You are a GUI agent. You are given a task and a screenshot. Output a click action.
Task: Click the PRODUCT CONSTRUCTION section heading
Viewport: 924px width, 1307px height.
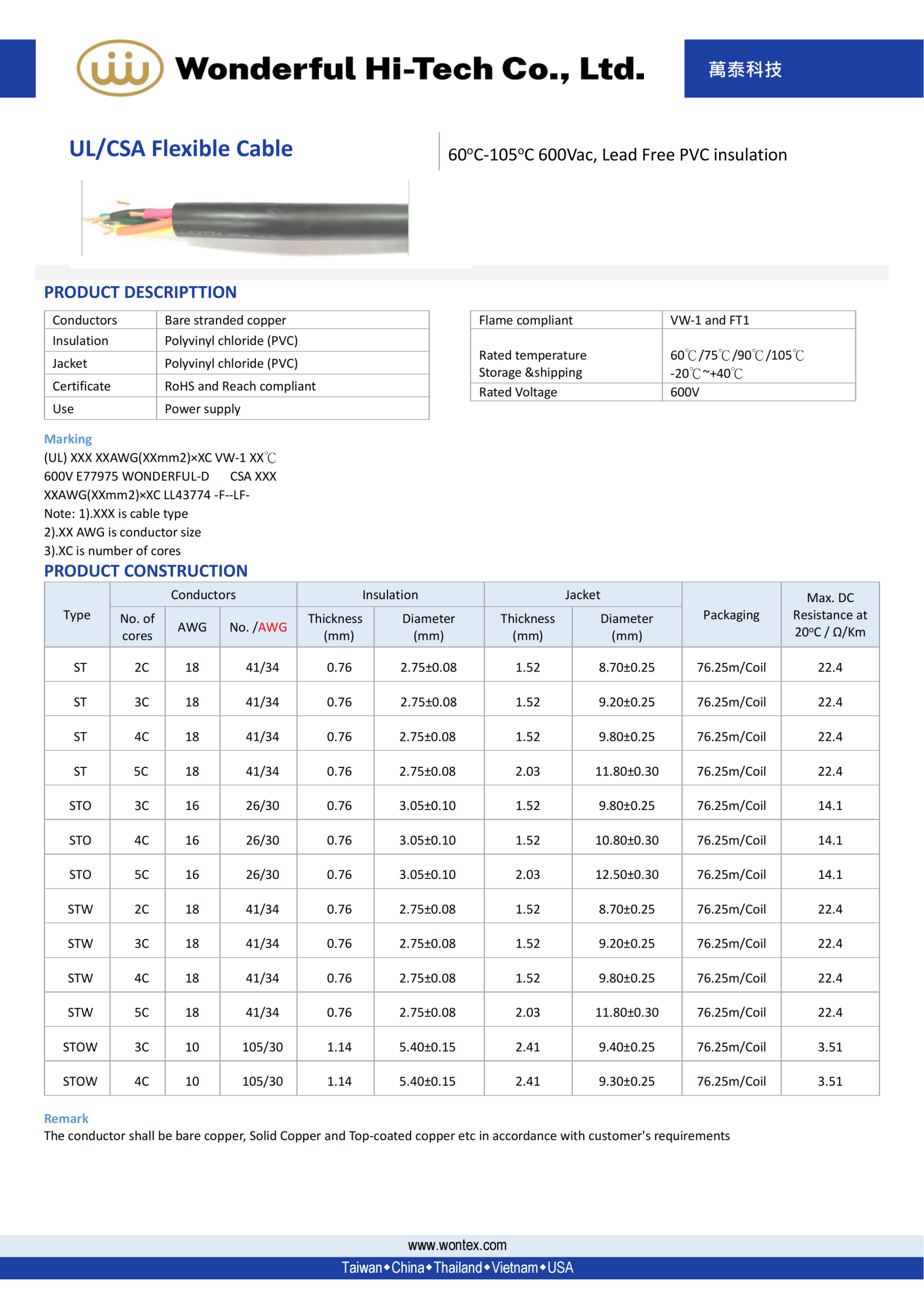click(146, 571)
